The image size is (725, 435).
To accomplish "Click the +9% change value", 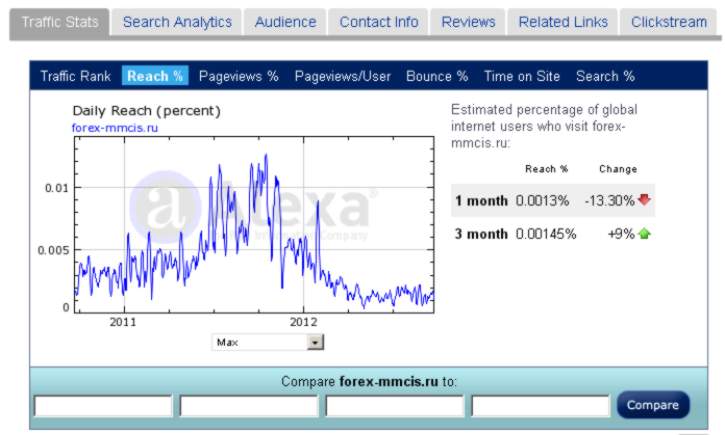I will click(621, 234).
